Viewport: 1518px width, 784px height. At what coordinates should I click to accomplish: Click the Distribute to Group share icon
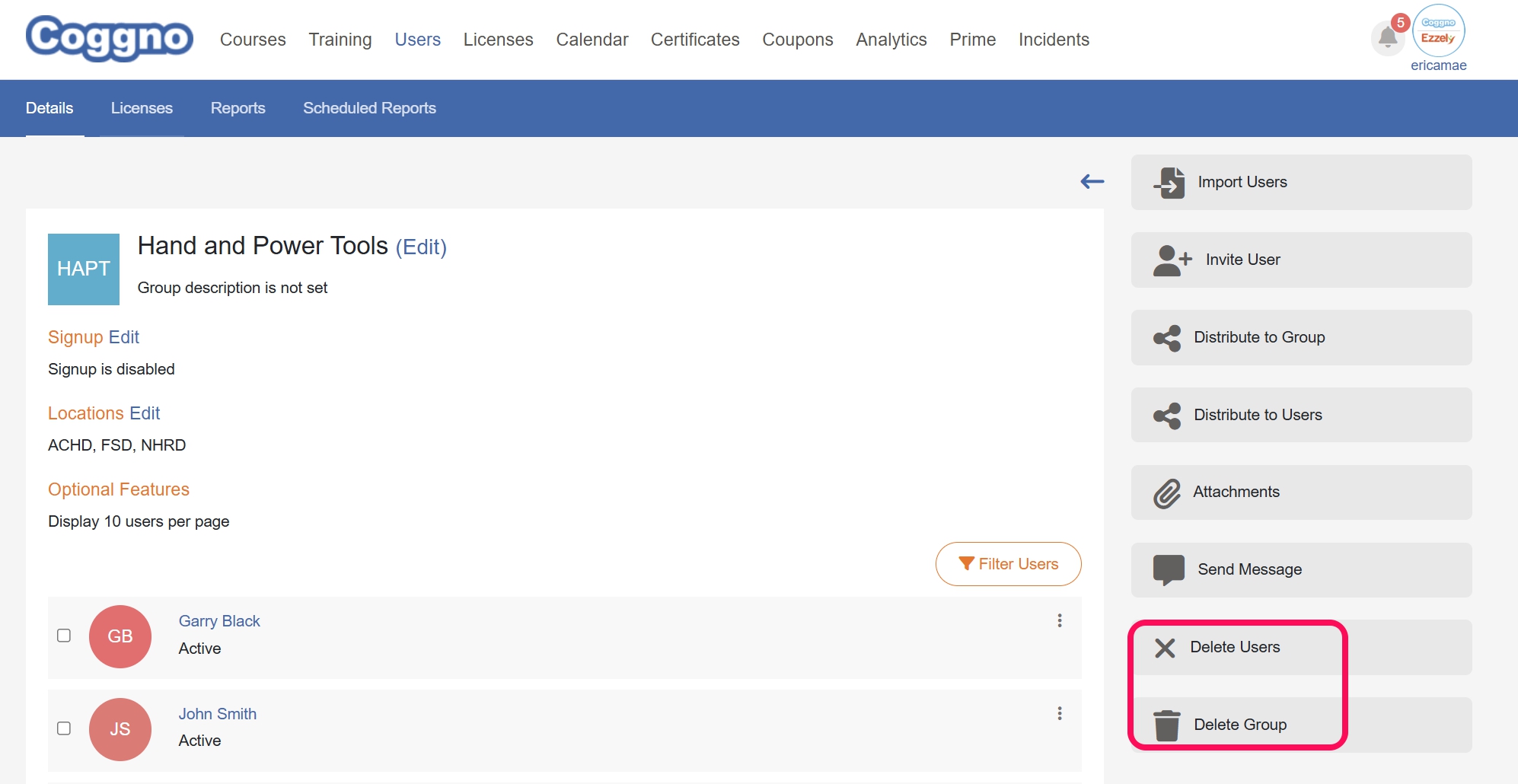[x=1167, y=338]
